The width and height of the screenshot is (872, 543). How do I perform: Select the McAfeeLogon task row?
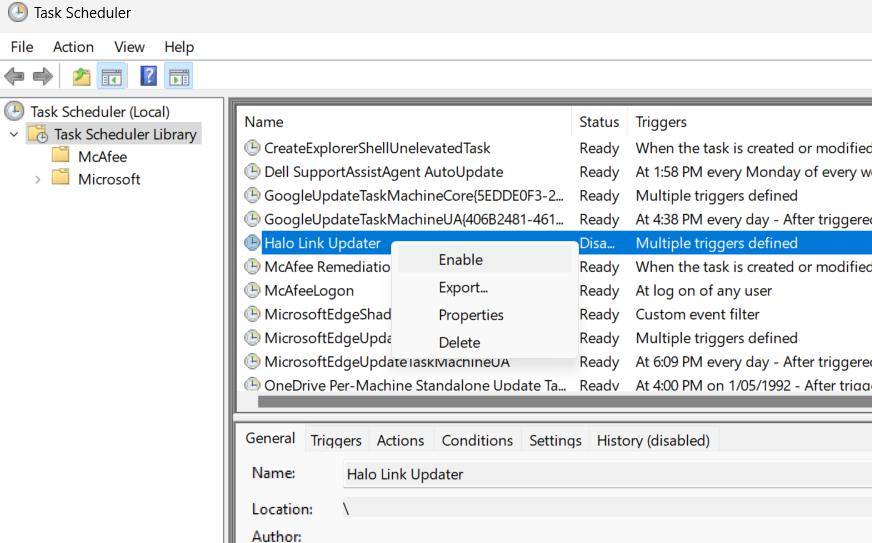point(309,290)
